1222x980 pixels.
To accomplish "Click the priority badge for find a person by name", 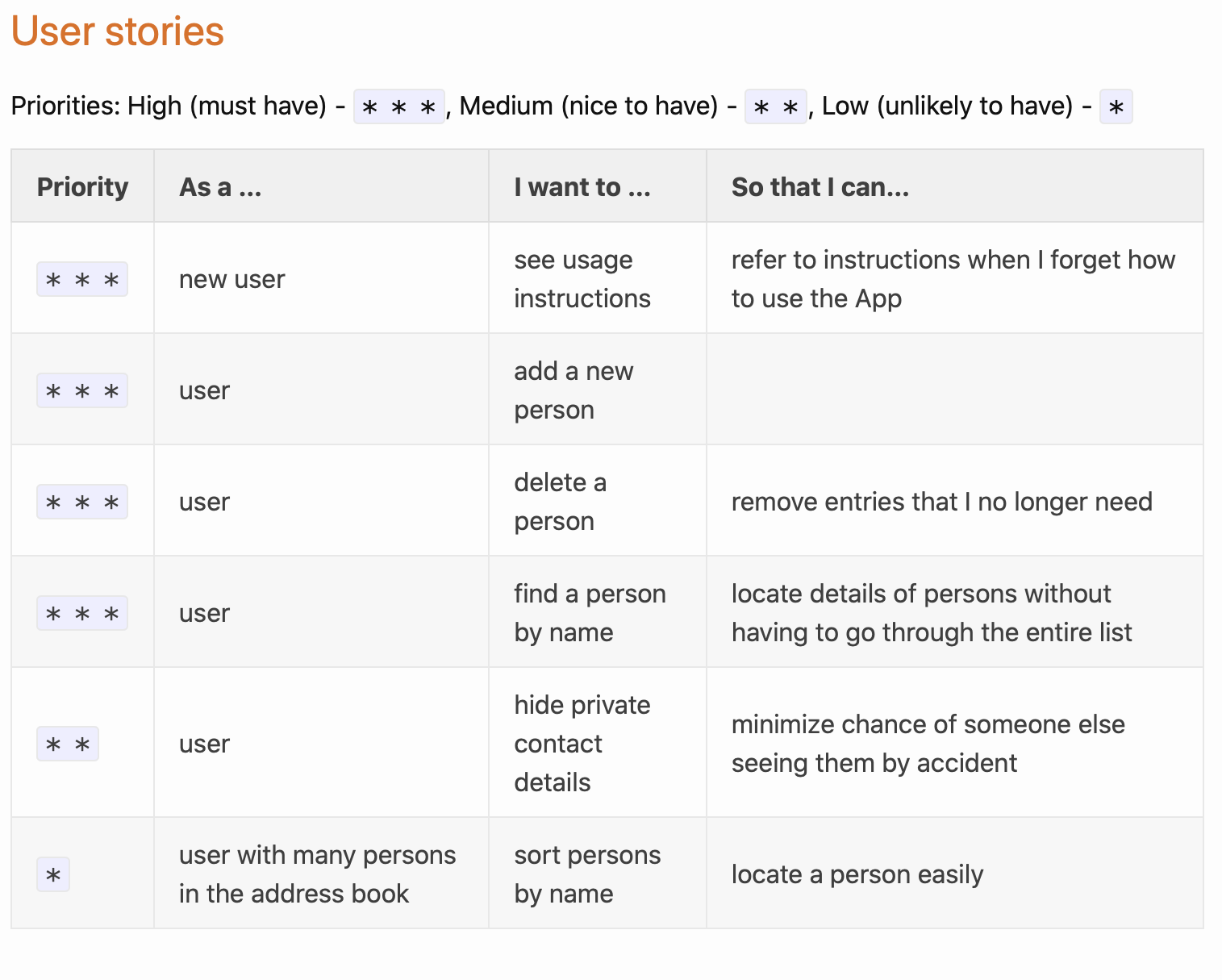I will click(82, 613).
